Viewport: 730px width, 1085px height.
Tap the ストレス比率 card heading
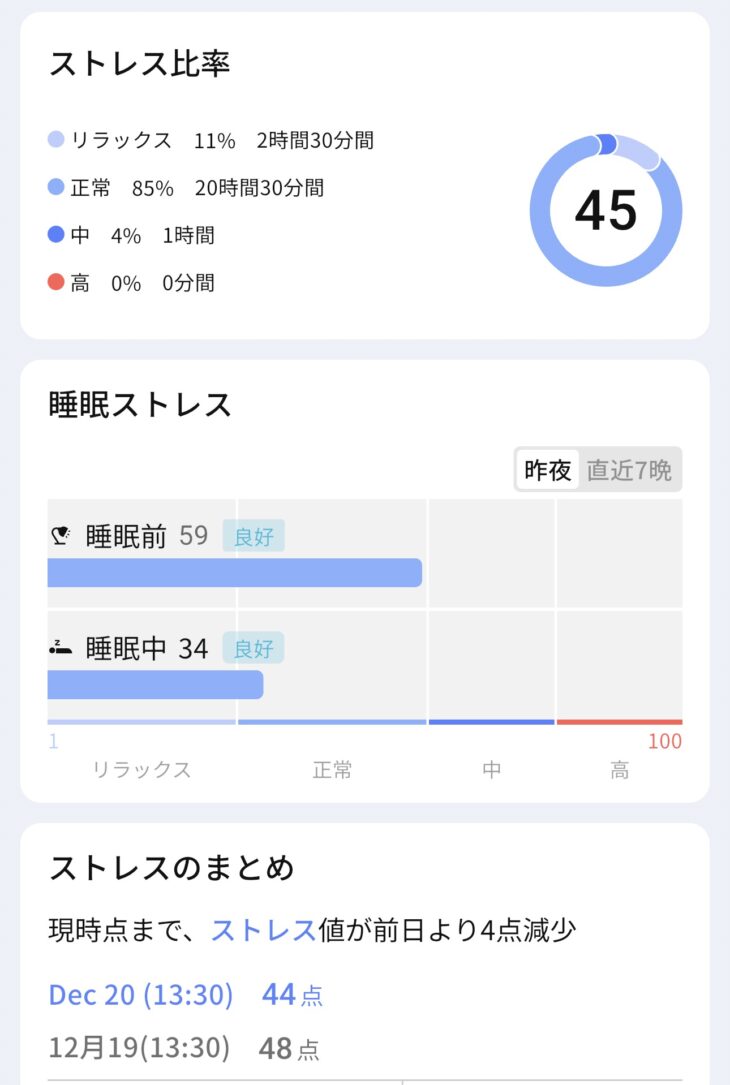[140, 64]
